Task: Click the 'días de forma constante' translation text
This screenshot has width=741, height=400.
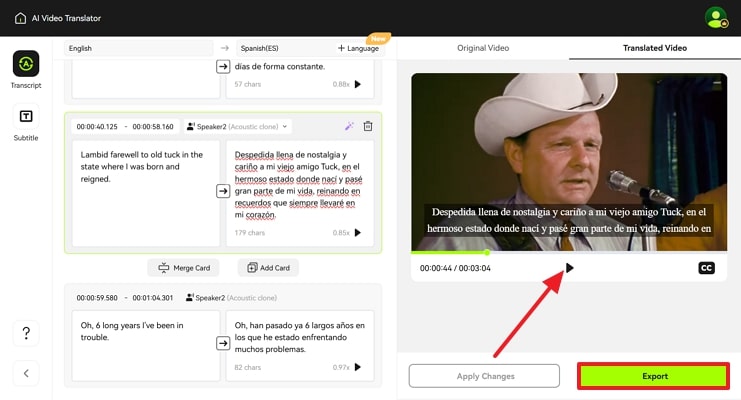Action: click(280, 67)
